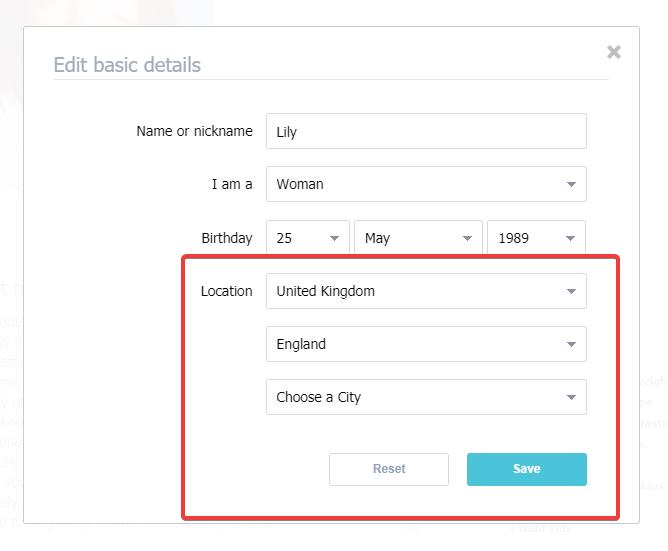Click the Birthday label

[227, 238]
